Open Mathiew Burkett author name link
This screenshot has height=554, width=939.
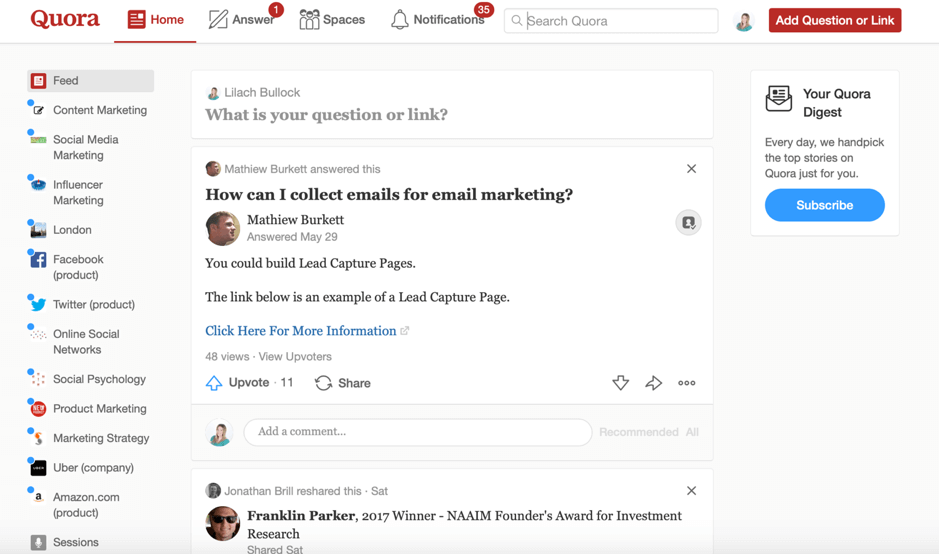pyautogui.click(x=295, y=220)
